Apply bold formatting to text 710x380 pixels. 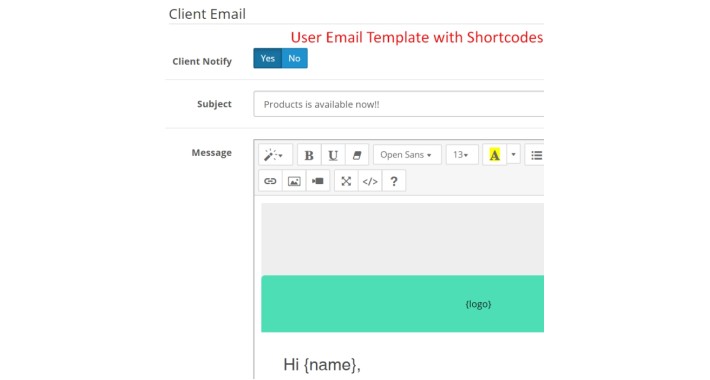(309, 155)
